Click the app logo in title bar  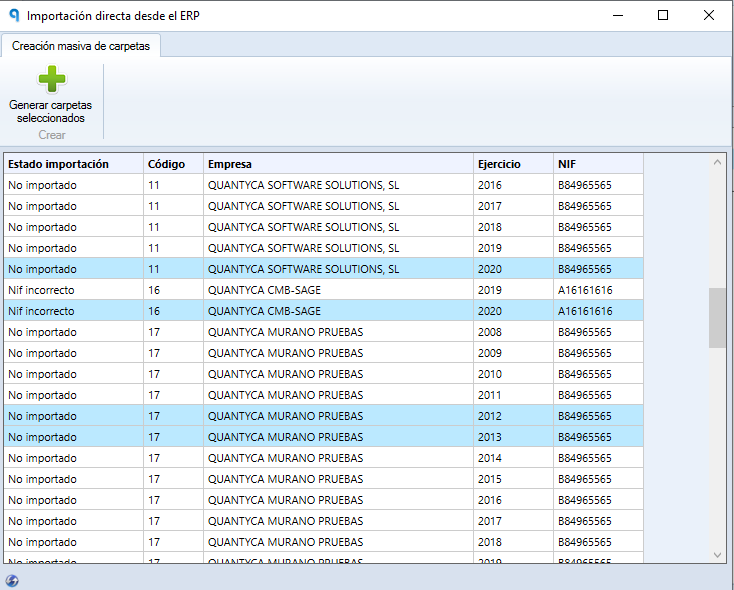14,15
